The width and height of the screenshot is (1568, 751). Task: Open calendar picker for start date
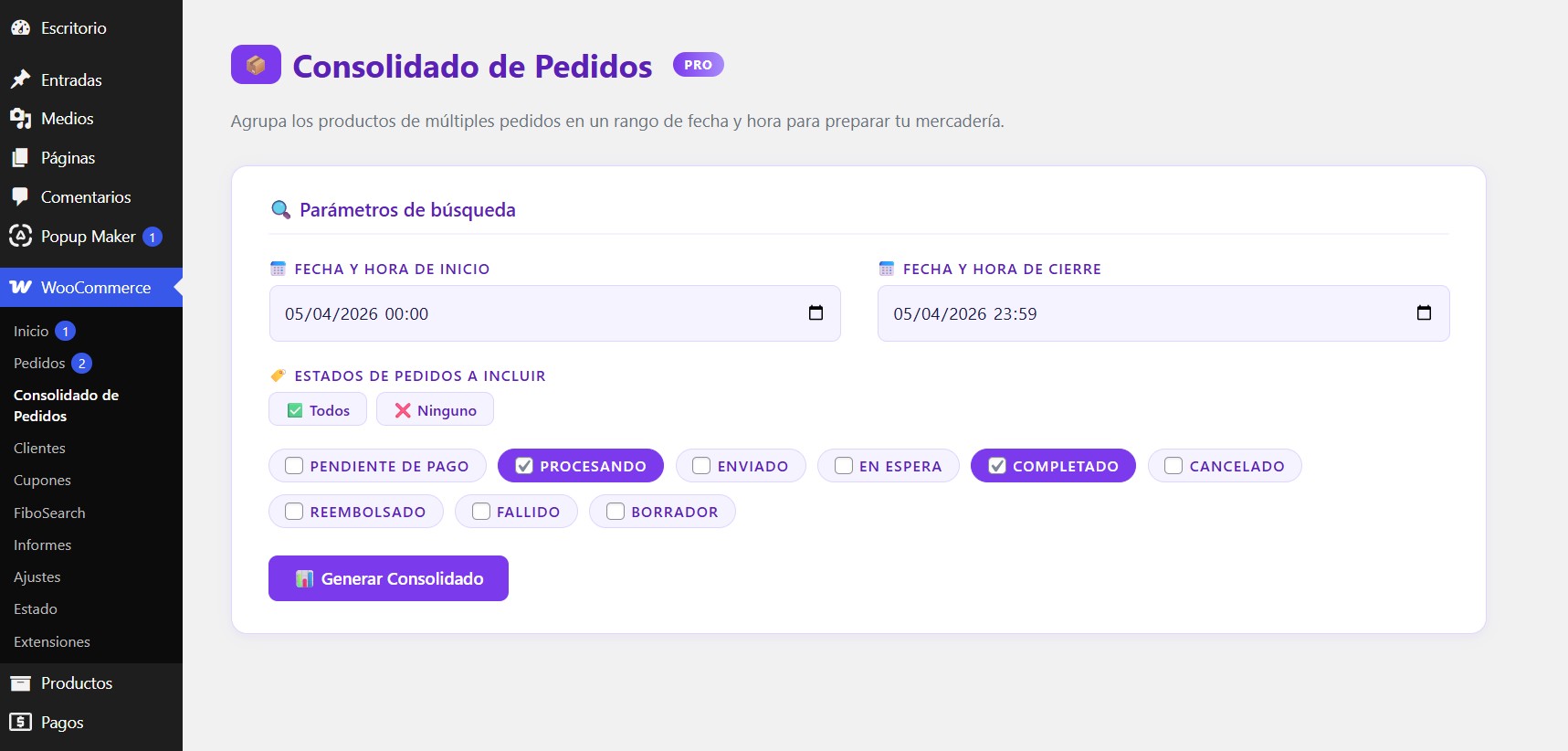coord(816,313)
